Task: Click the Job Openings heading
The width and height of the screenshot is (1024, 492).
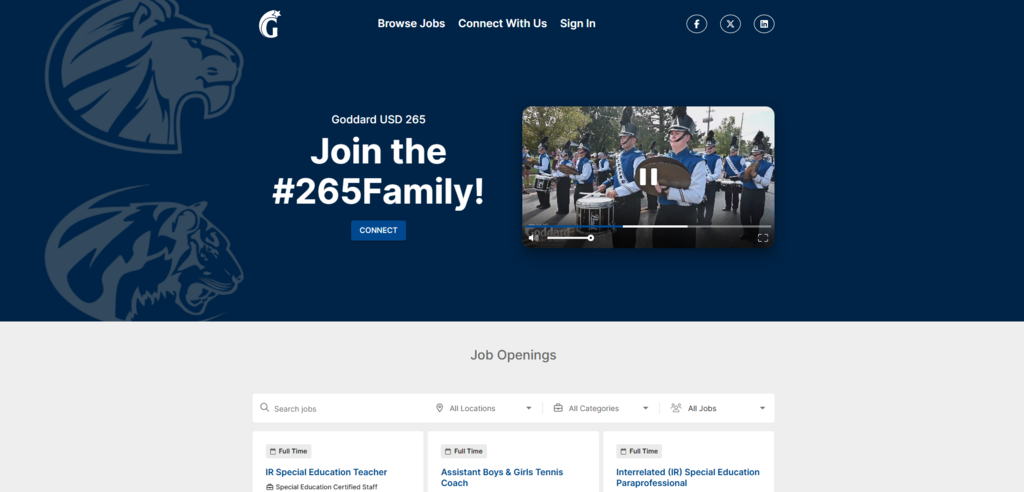Action: 513,355
